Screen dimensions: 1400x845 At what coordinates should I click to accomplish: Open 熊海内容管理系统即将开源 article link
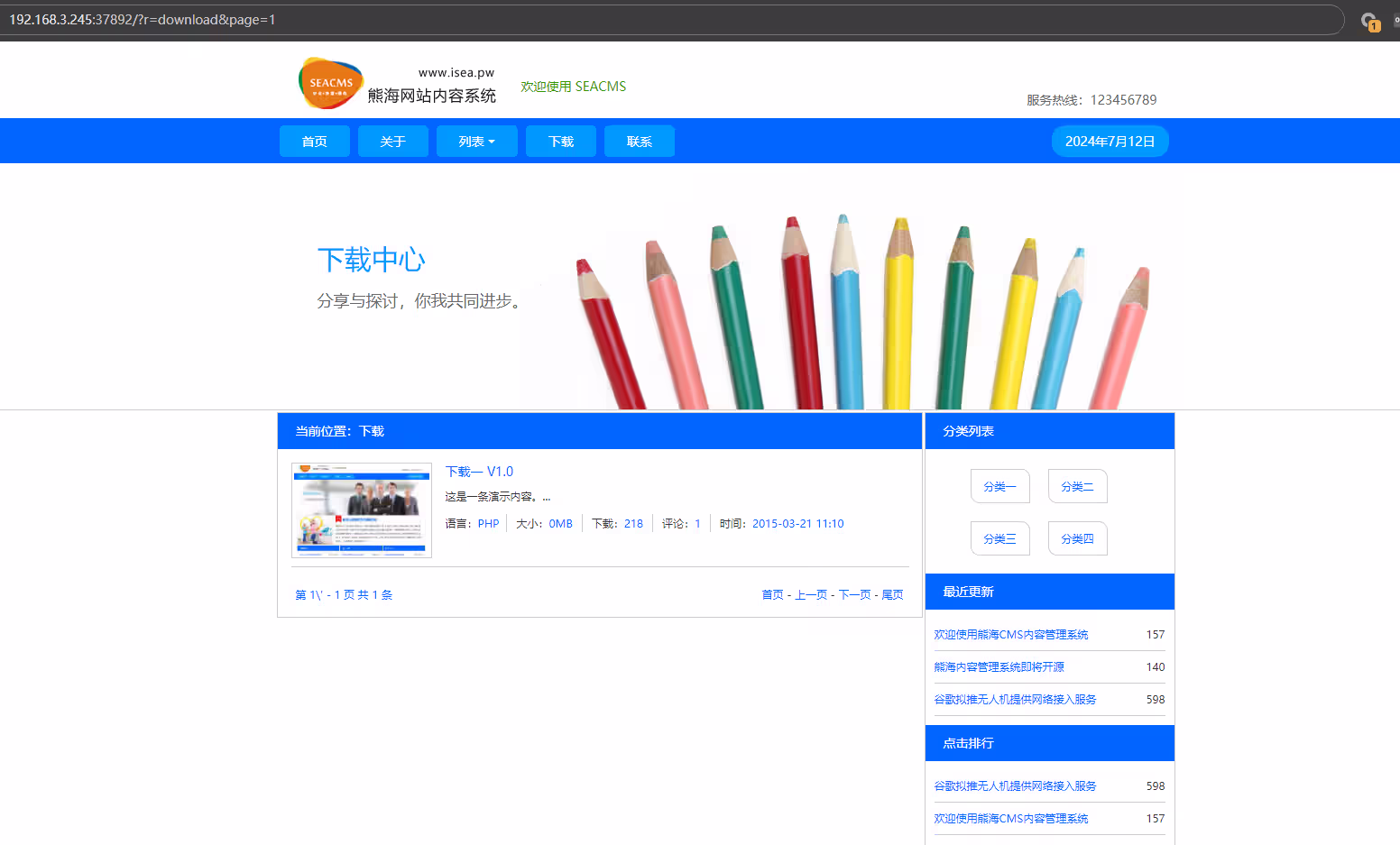tap(999, 667)
